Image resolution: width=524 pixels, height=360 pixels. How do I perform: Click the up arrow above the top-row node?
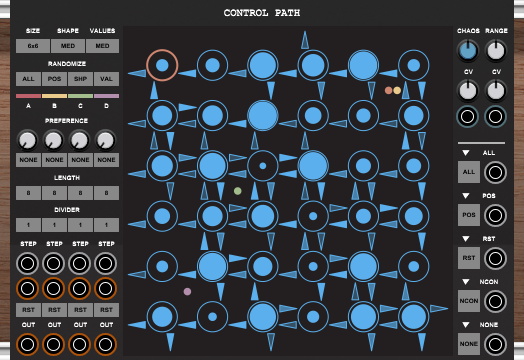point(305,40)
